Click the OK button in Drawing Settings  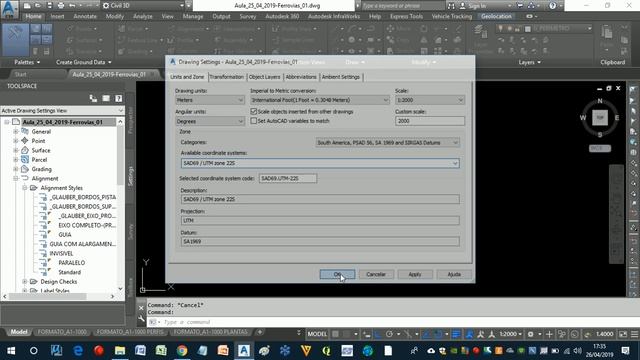click(x=337, y=274)
